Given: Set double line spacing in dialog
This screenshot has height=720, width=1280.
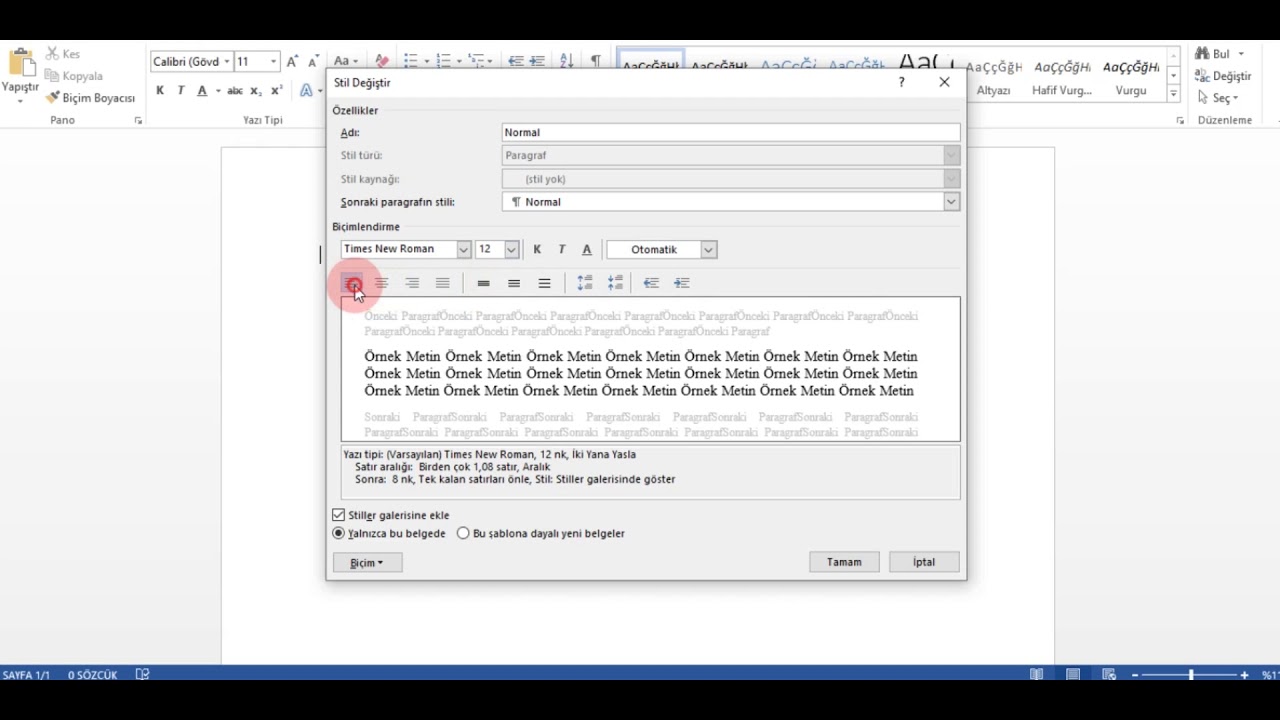Looking at the screenshot, I should [545, 283].
